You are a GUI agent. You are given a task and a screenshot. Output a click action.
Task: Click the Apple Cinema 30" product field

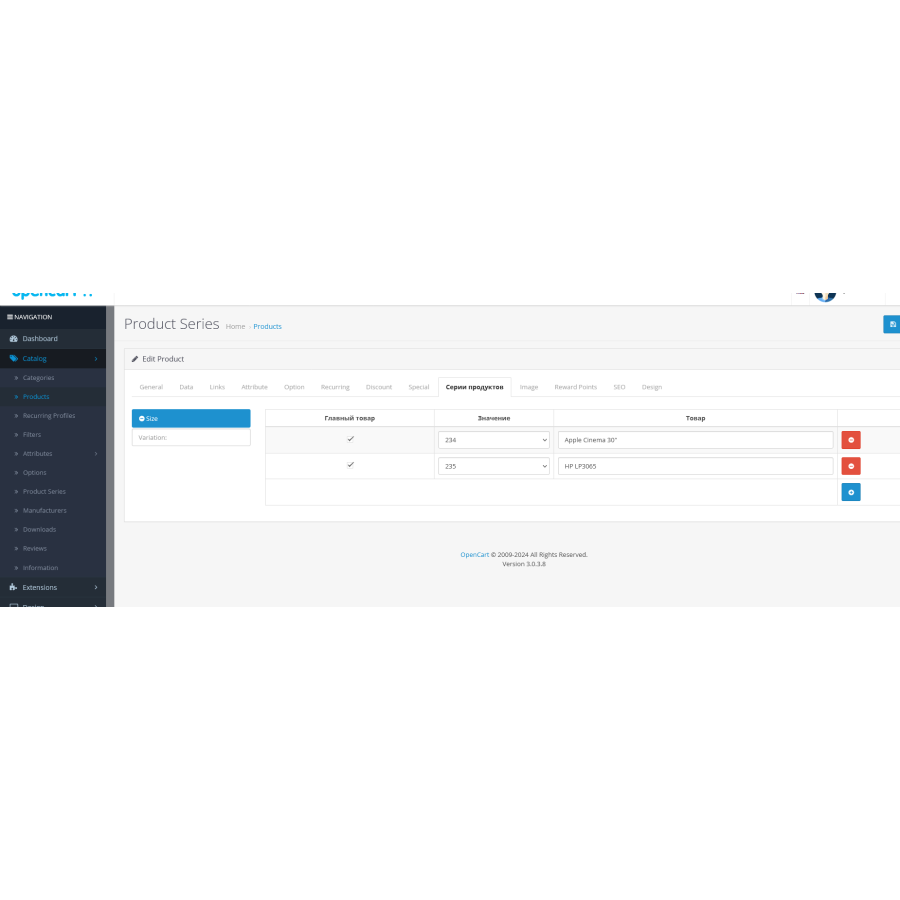point(695,440)
